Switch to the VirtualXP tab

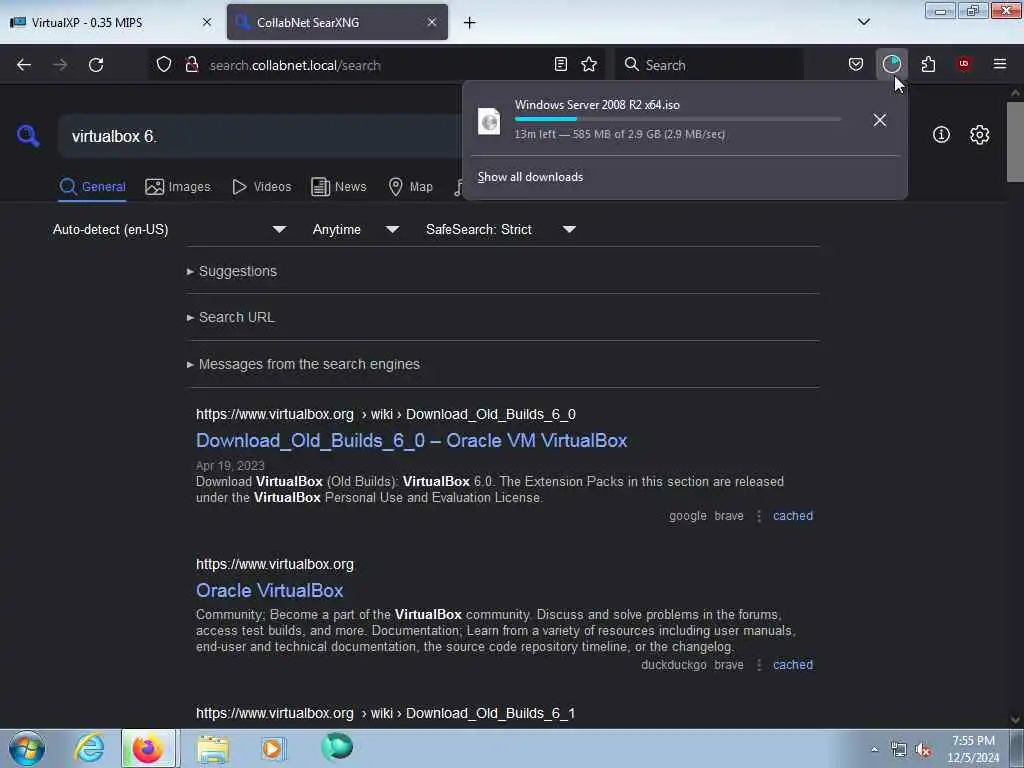click(x=112, y=22)
